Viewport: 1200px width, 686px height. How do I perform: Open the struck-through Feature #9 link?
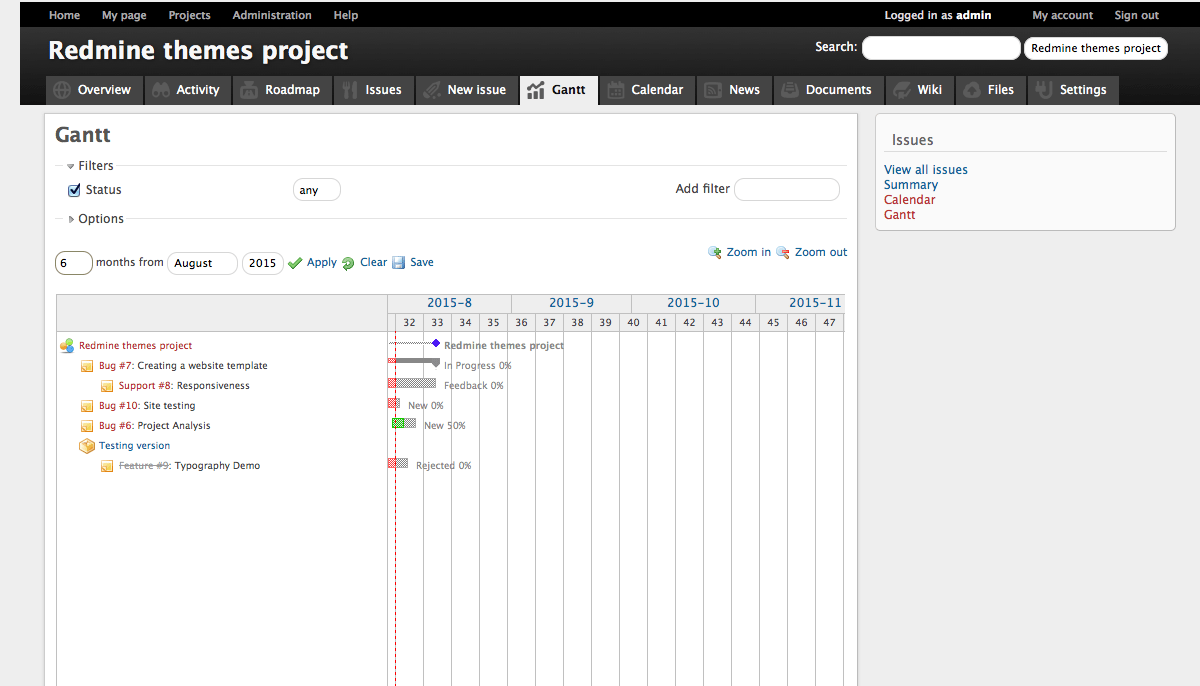pyautogui.click(x=145, y=466)
